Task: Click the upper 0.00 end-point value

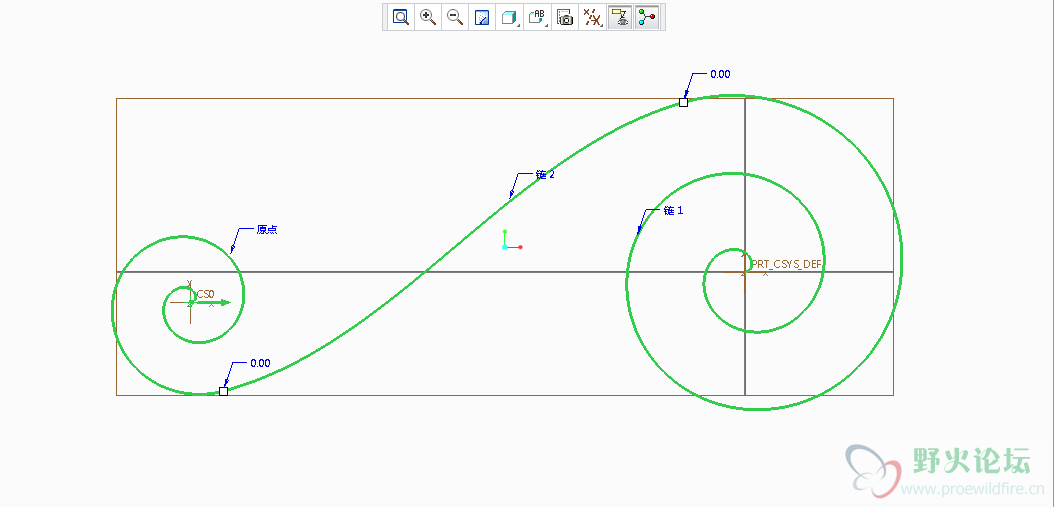Action: [x=720, y=75]
